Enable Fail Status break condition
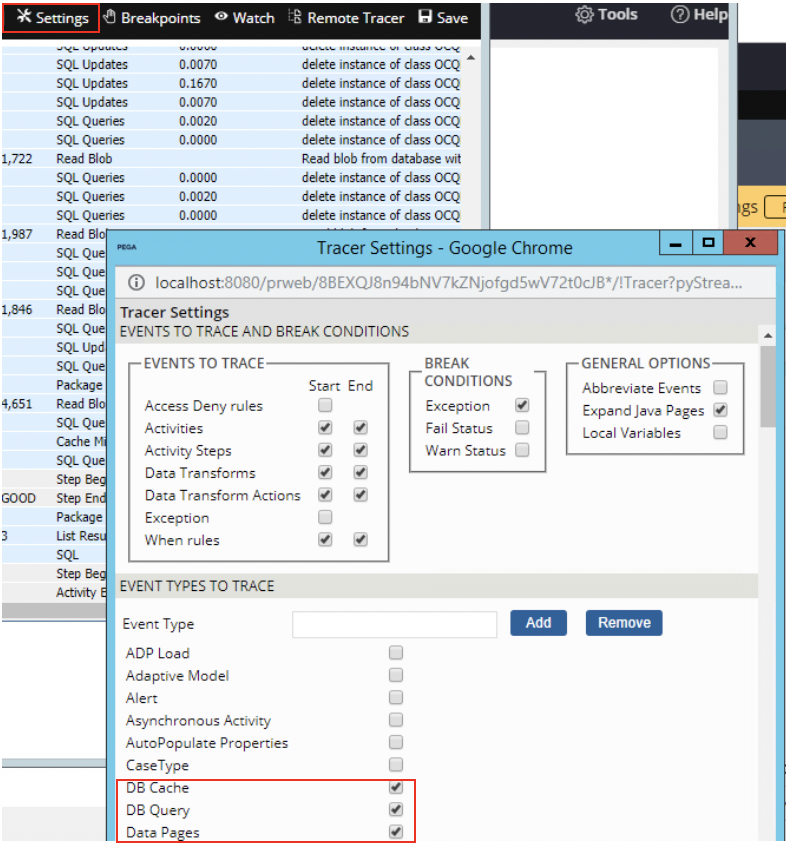Viewport: 786px width, 846px height. point(522,428)
